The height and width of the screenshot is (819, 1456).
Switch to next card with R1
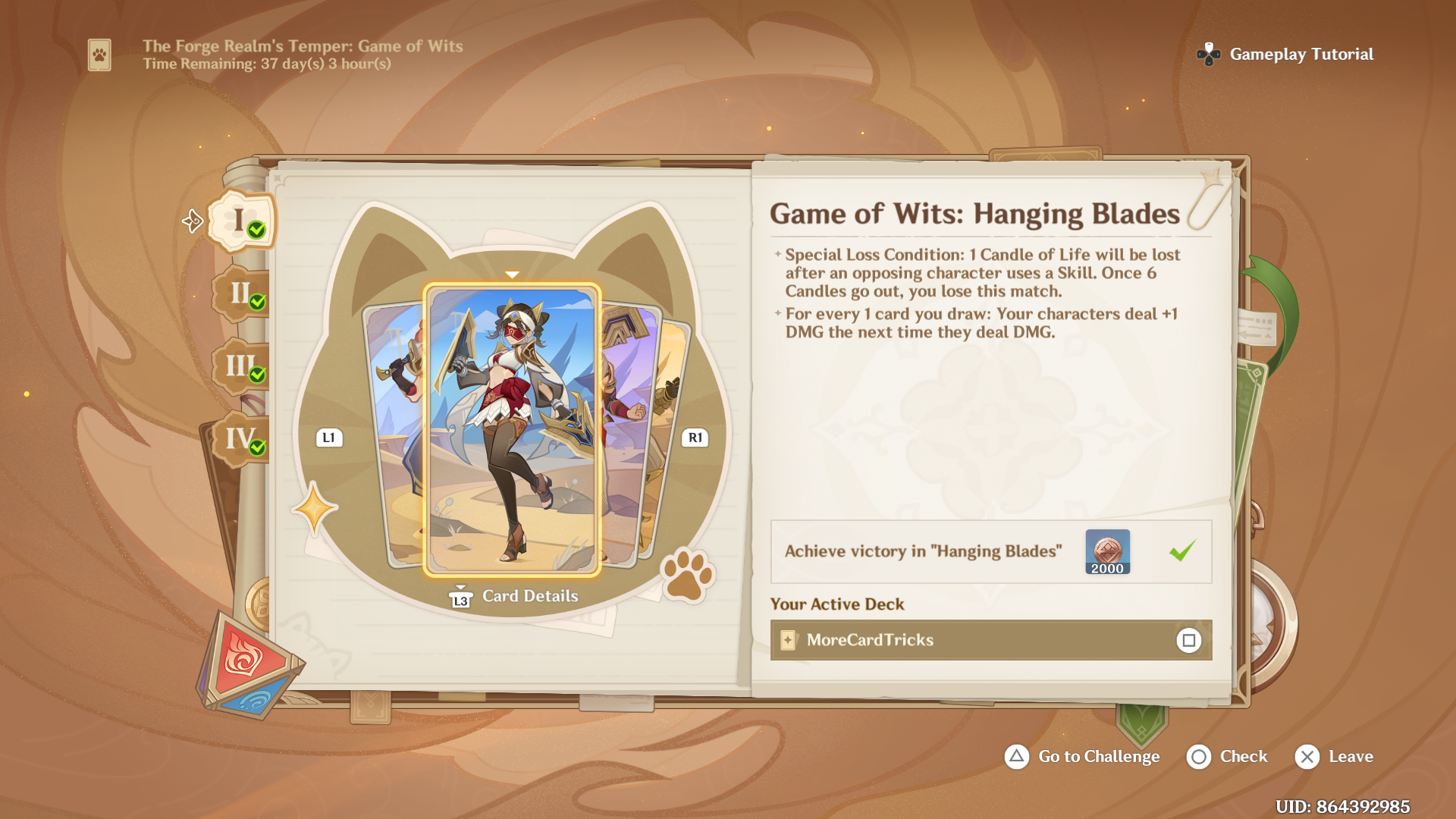695,438
